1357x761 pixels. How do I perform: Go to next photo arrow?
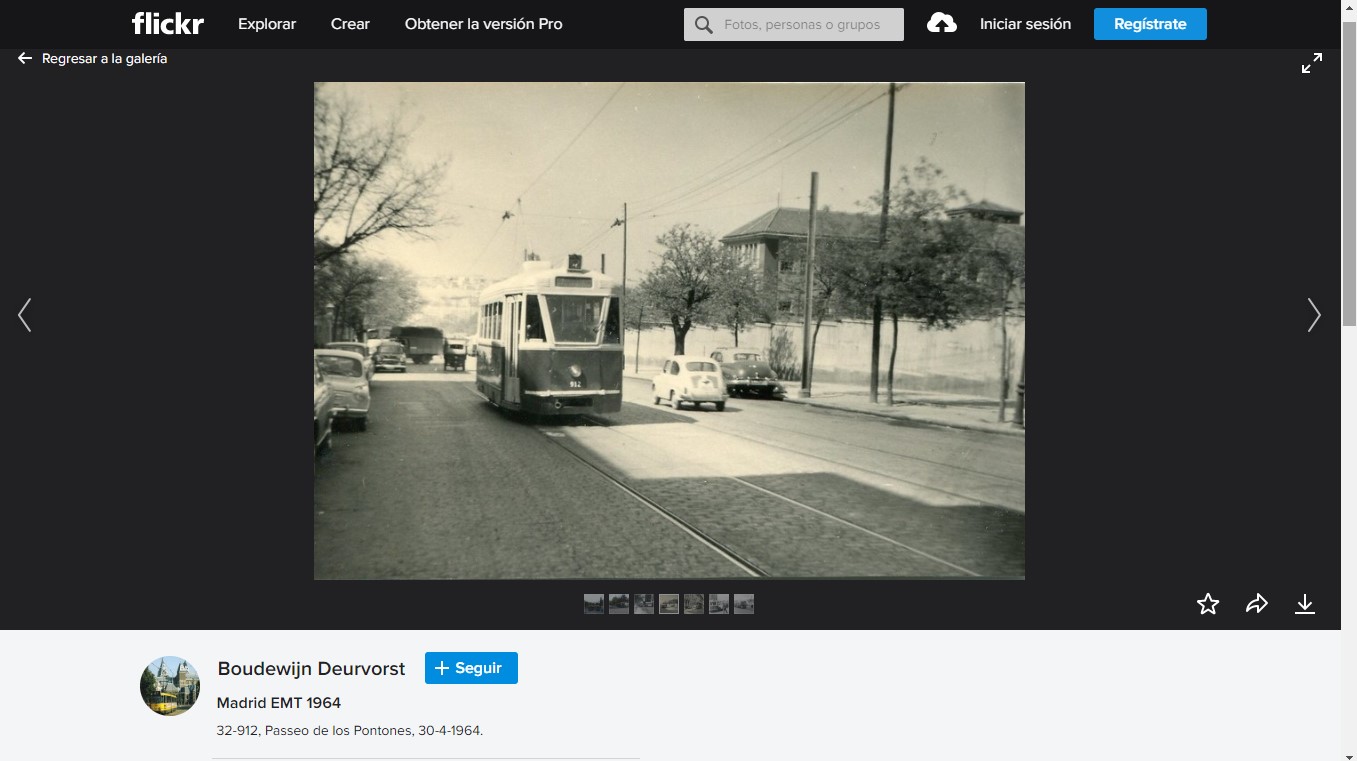tap(1314, 315)
